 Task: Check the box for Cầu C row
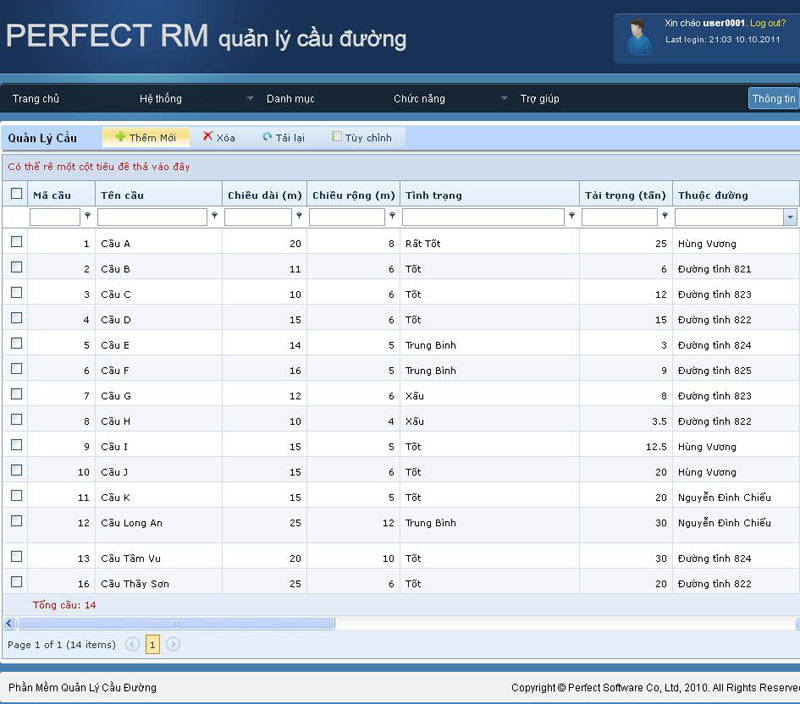[17, 293]
